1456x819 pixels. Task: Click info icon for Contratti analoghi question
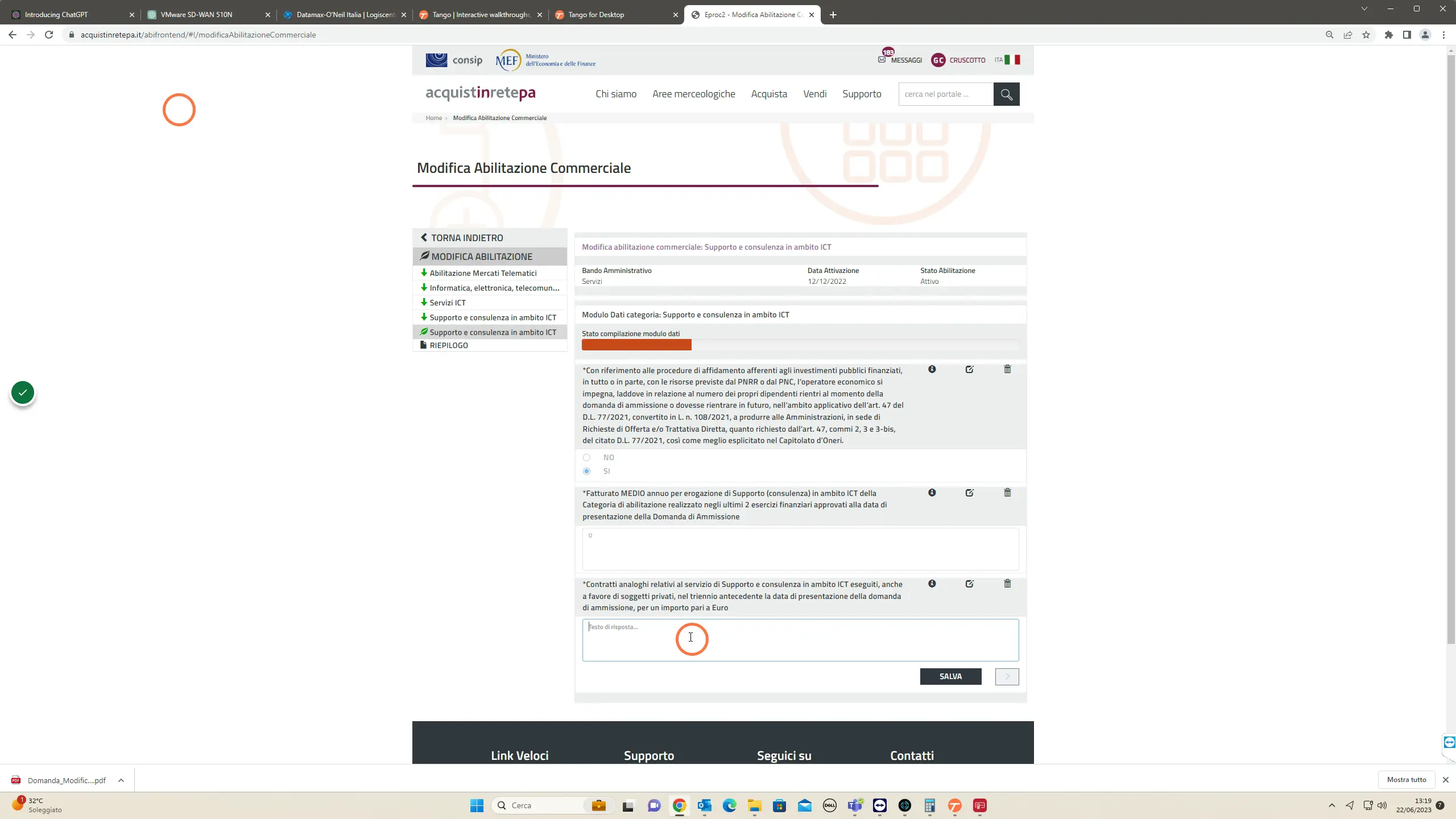coord(932,584)
